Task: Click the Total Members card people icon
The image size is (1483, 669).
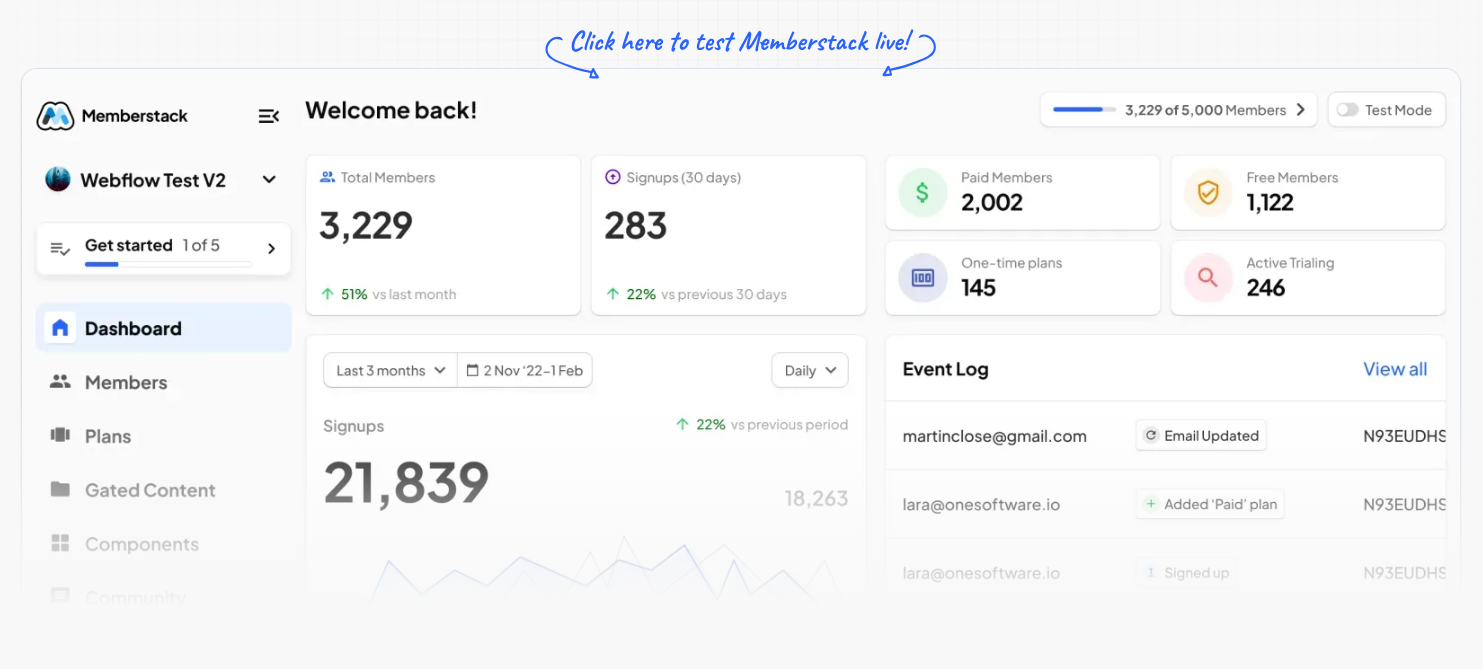Action: click(327, 177)
